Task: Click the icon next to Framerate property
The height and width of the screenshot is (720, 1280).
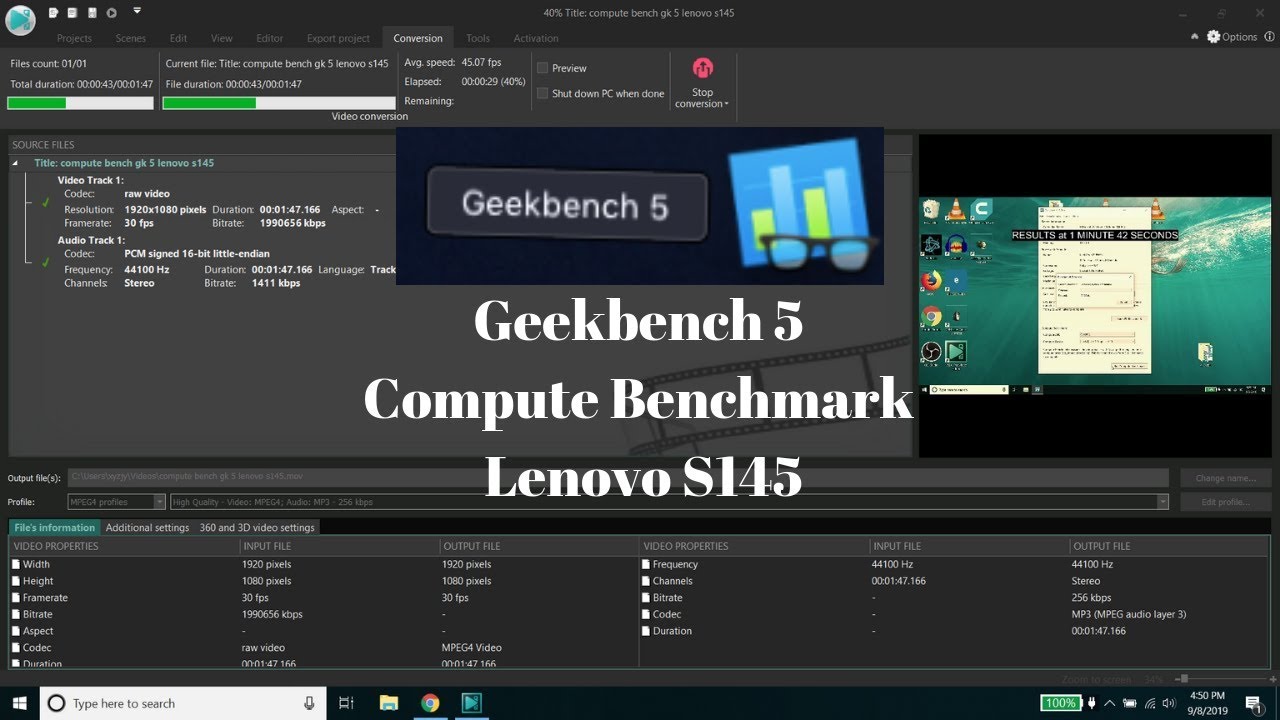Action: click(16, 598)
